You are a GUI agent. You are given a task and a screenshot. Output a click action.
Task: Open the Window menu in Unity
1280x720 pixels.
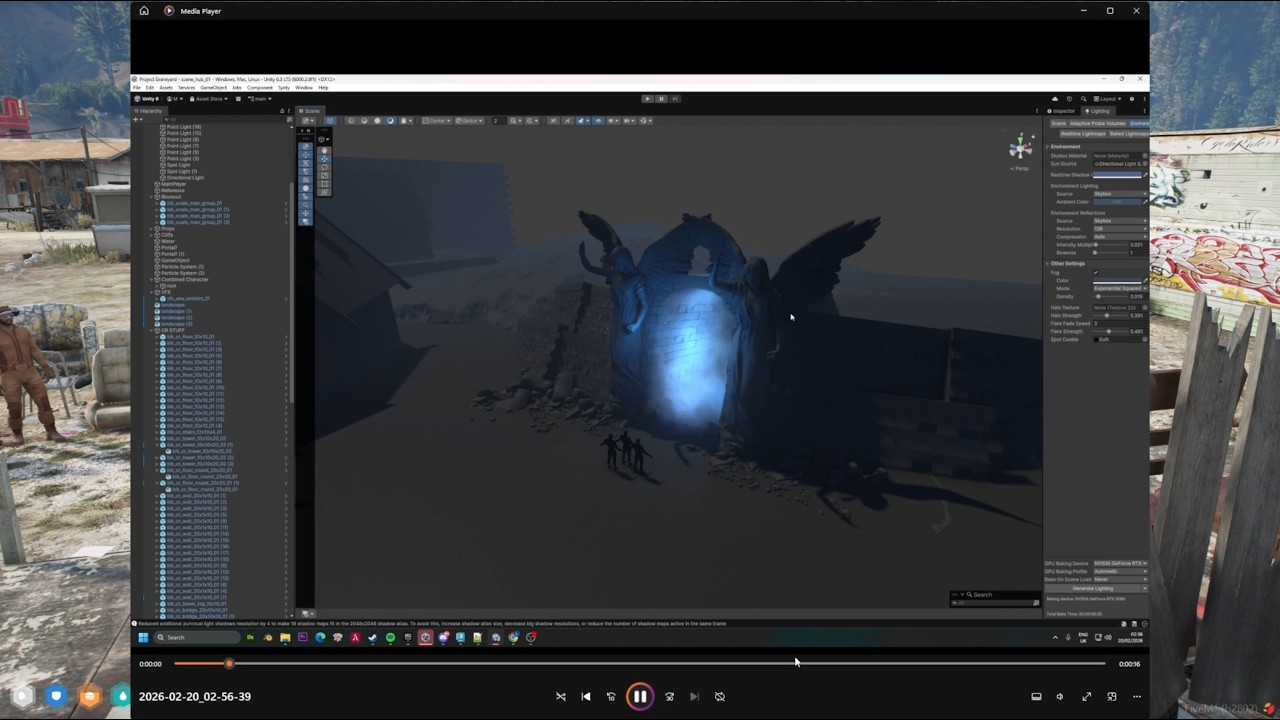304,88
